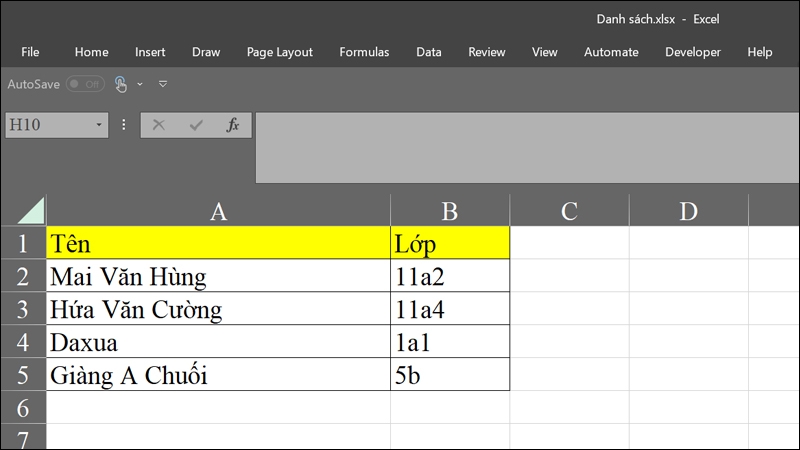This screenshot has height=450, width=800.
Task: Click the cell '11a4'
Action: [x=450, y=309]
